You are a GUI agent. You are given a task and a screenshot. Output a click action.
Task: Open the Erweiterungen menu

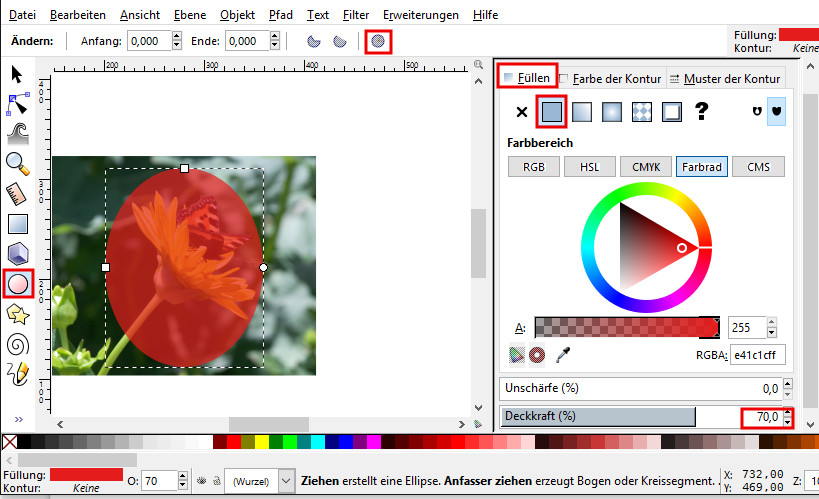click(420, 15)
